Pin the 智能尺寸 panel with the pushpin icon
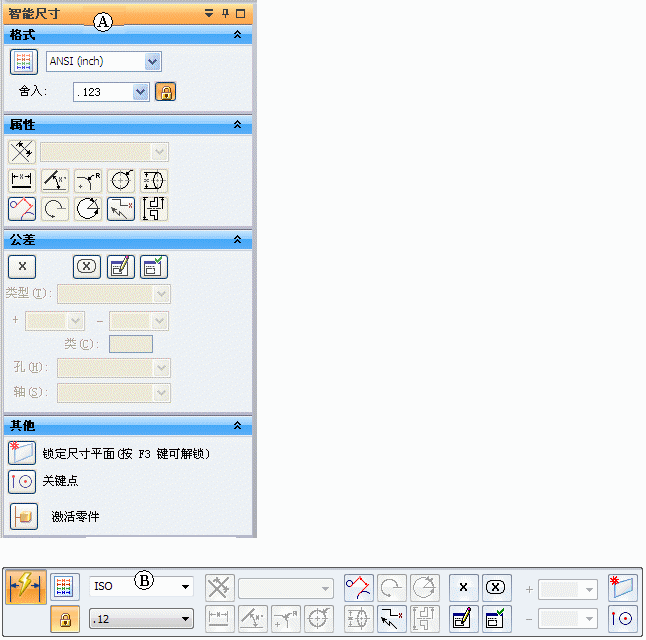The width and height of the screenshot is (646, 640). click(x=225, y=13)
